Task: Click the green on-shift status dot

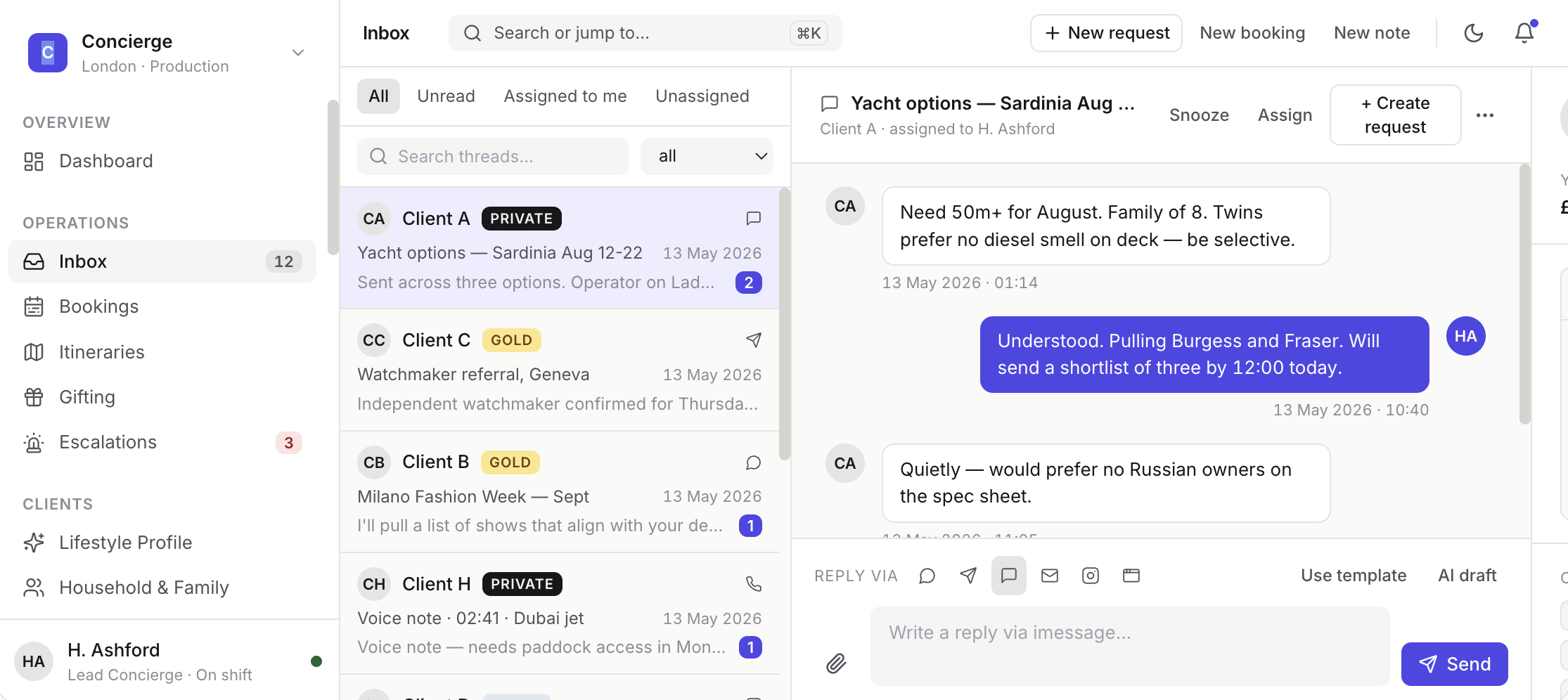Action: (316, 661)
